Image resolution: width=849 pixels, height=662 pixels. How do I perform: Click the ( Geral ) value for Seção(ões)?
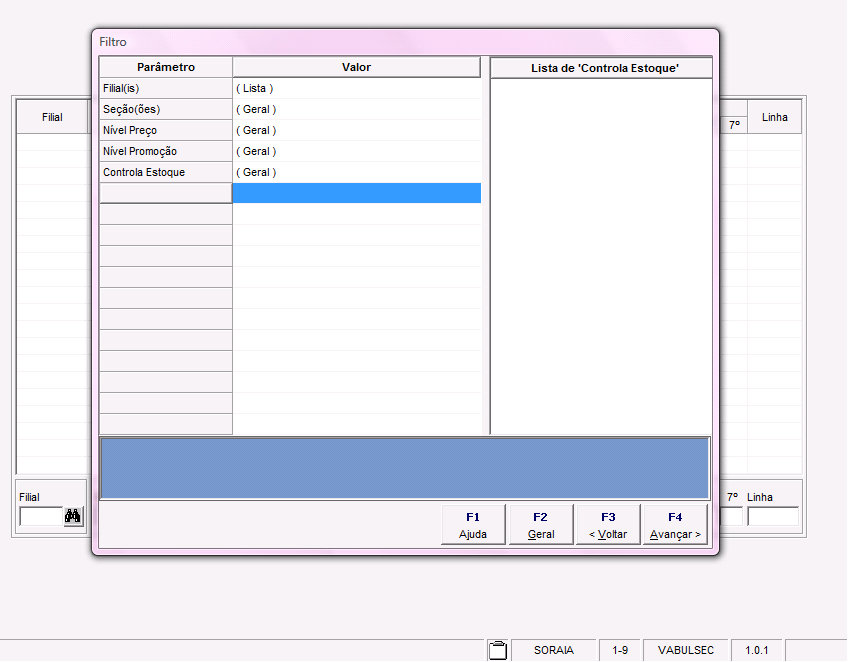(357, 109)
